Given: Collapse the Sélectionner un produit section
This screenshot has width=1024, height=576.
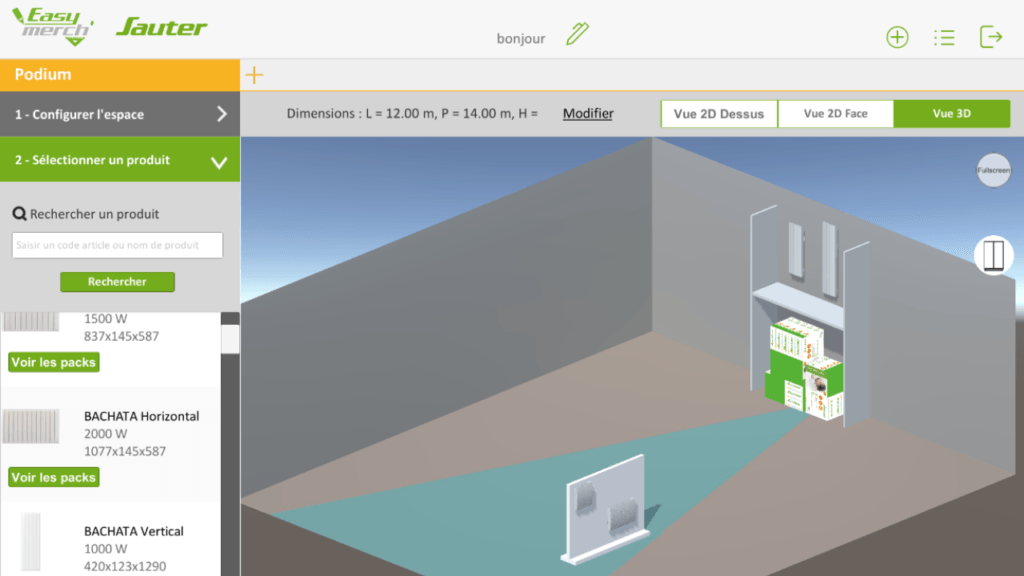Looking at the screenshot, I should (120, 160).
